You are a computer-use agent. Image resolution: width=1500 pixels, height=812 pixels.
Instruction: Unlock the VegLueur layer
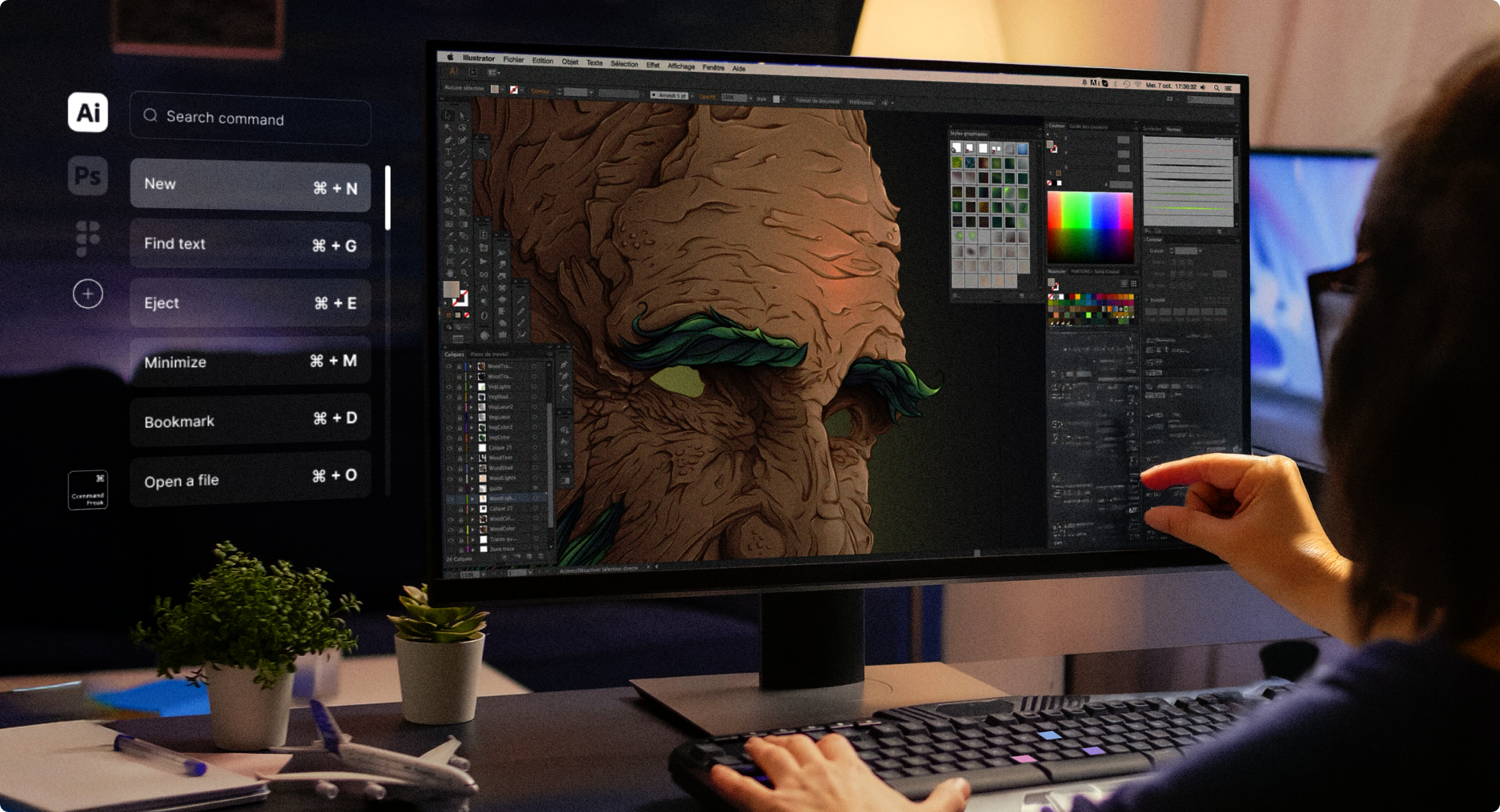click(459, 417)
